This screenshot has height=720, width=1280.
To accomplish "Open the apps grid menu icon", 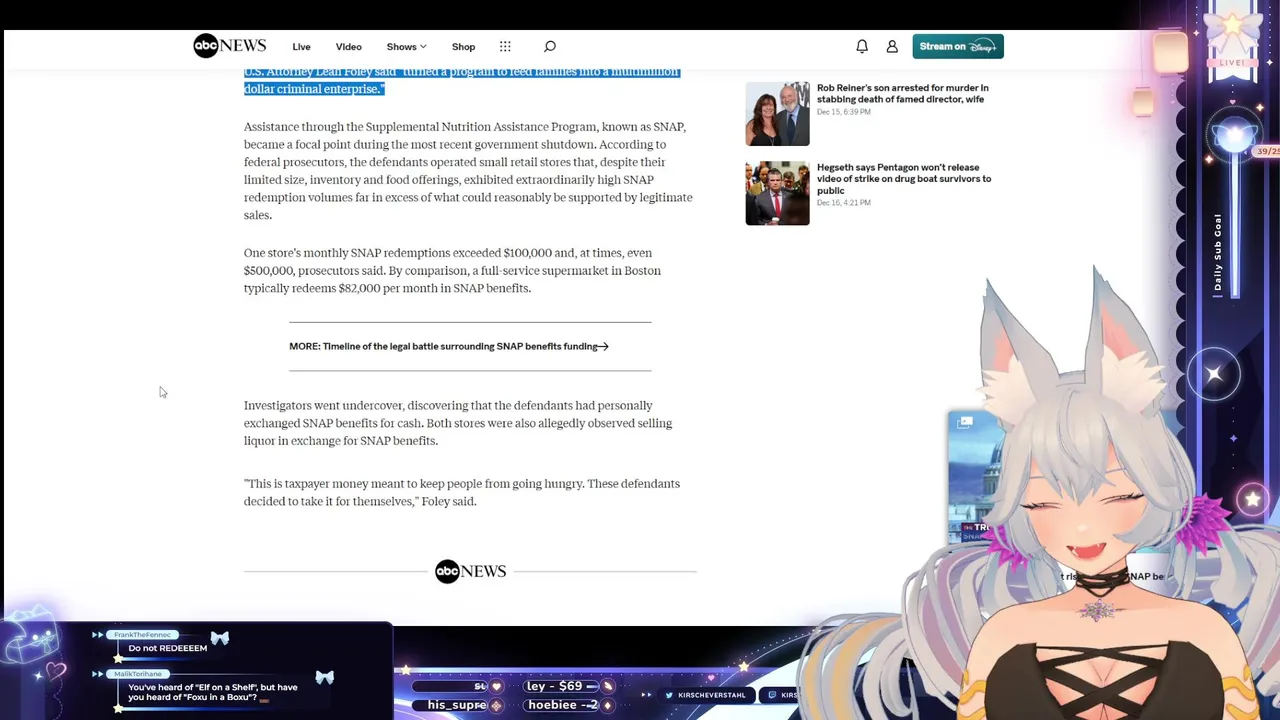I will (x=505, y=46).
